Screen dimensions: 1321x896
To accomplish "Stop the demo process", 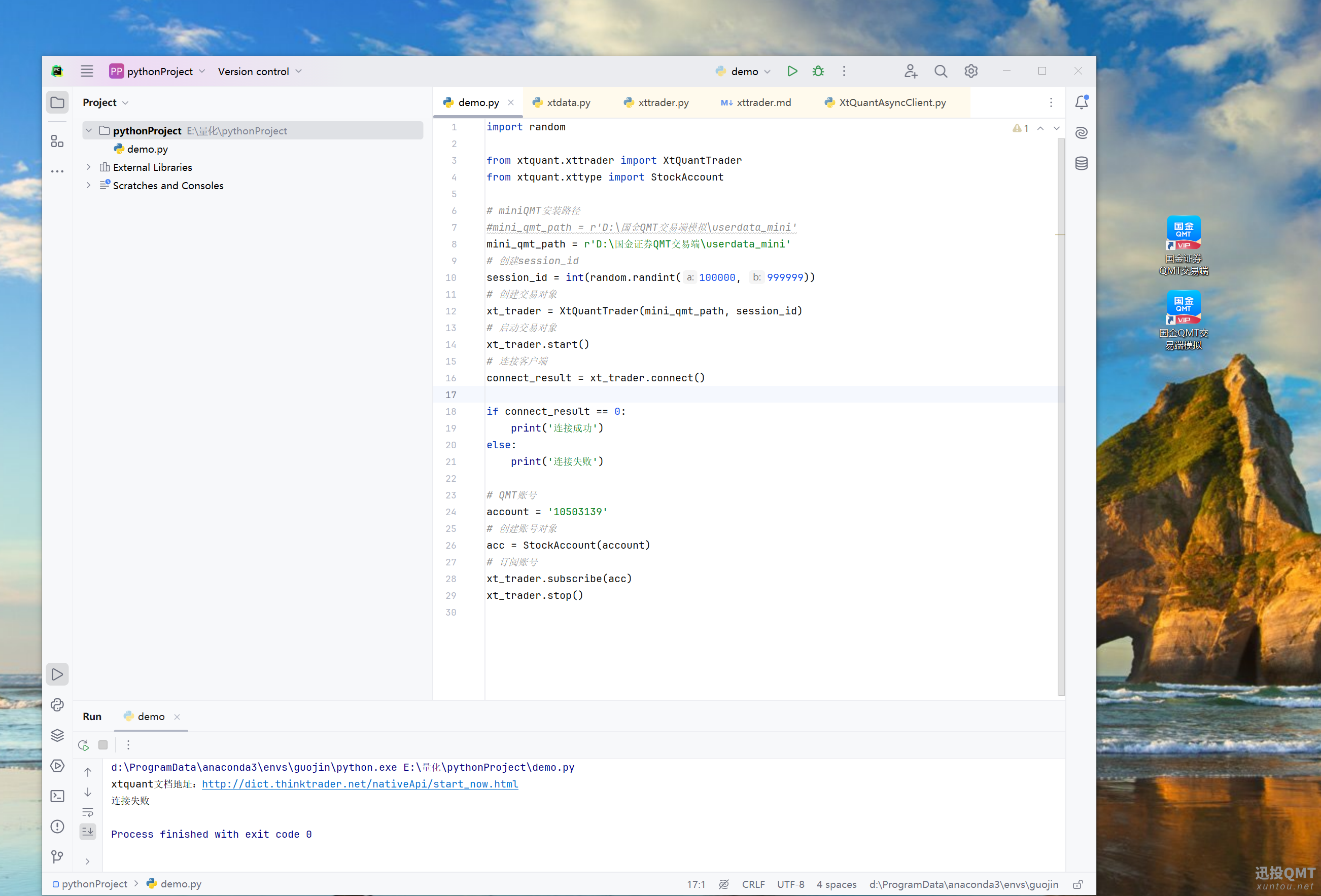I will tap(103, 745).
